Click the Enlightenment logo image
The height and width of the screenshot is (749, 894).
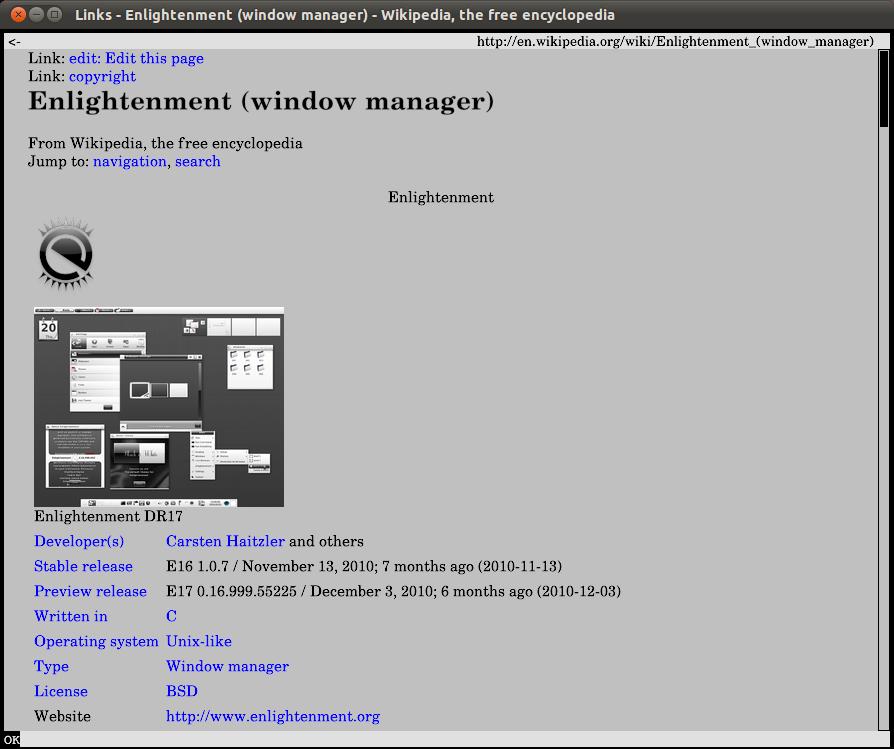pos(66,253)
